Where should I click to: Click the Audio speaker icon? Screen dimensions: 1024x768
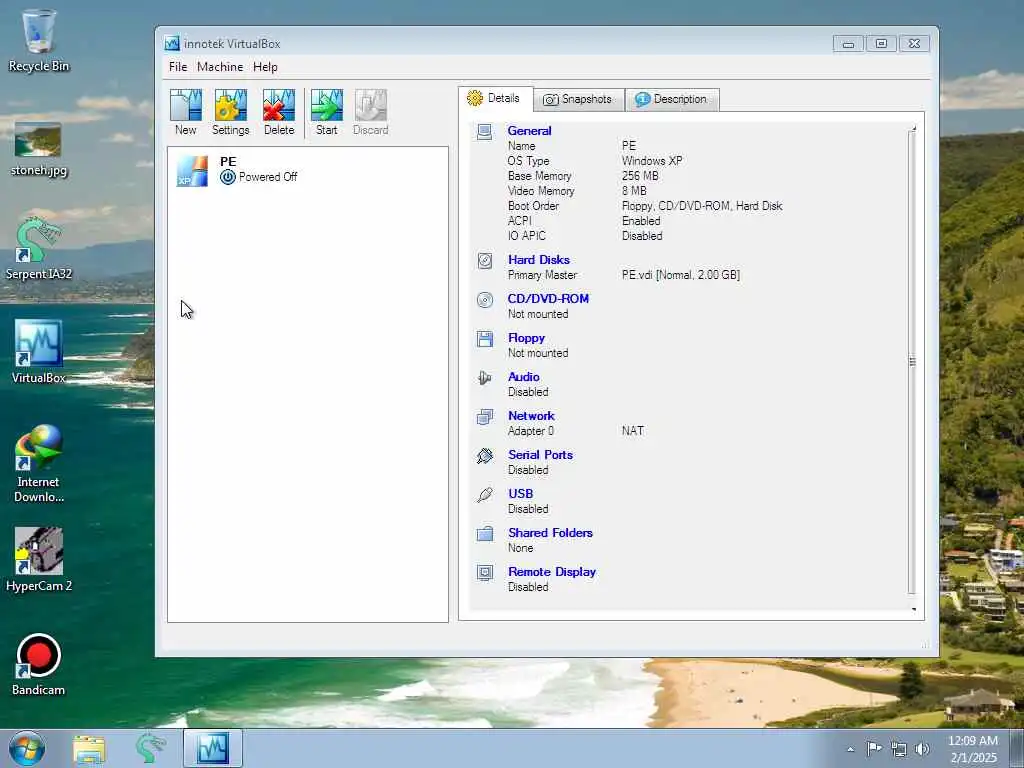click(x=485, y=377)
